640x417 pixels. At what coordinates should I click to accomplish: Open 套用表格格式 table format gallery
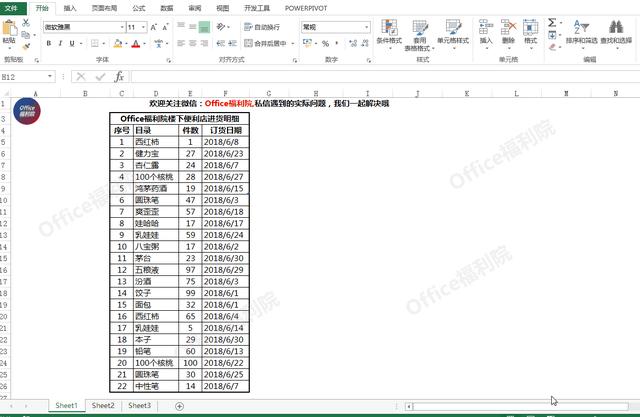420,35
